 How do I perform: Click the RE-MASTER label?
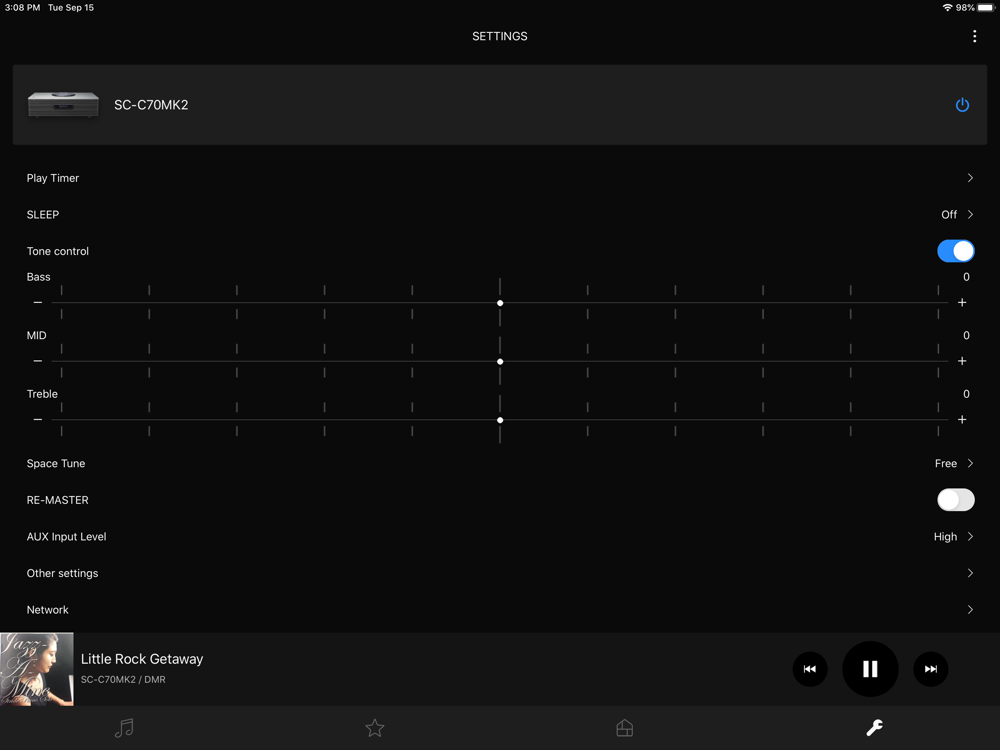tap(57, 500)
